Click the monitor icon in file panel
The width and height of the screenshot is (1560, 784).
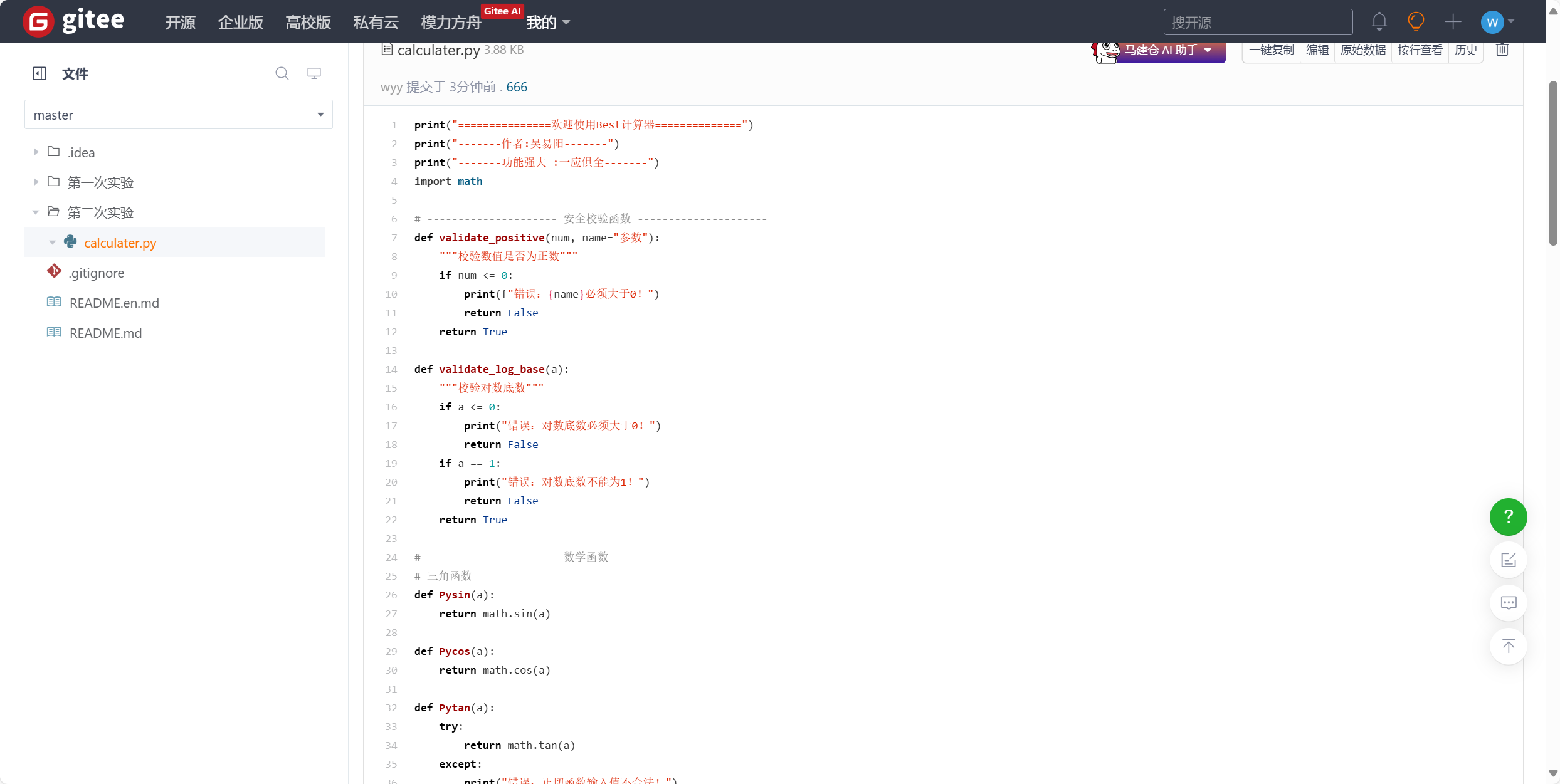pos(314,73)
